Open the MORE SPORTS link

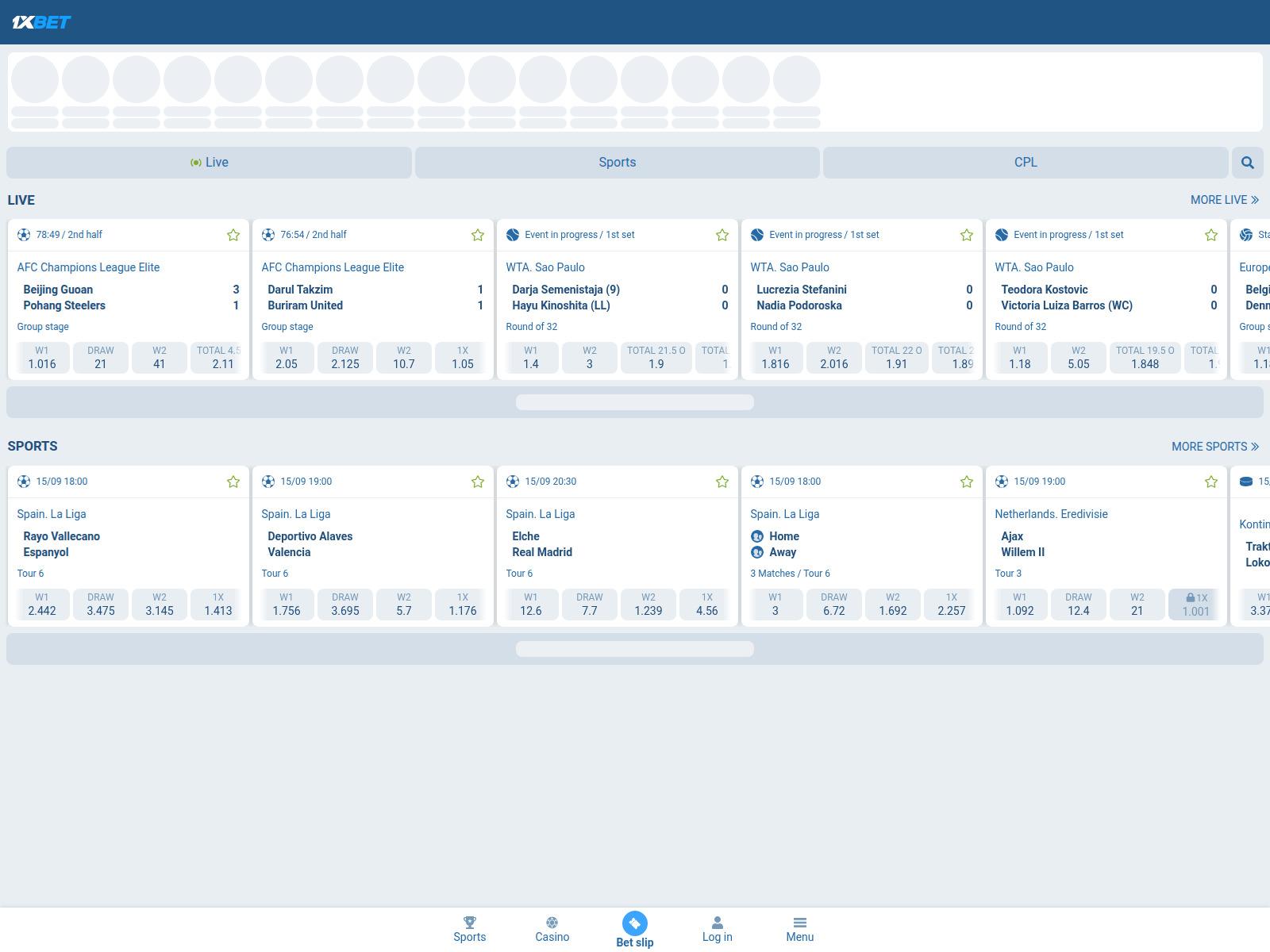(1215, 447)
